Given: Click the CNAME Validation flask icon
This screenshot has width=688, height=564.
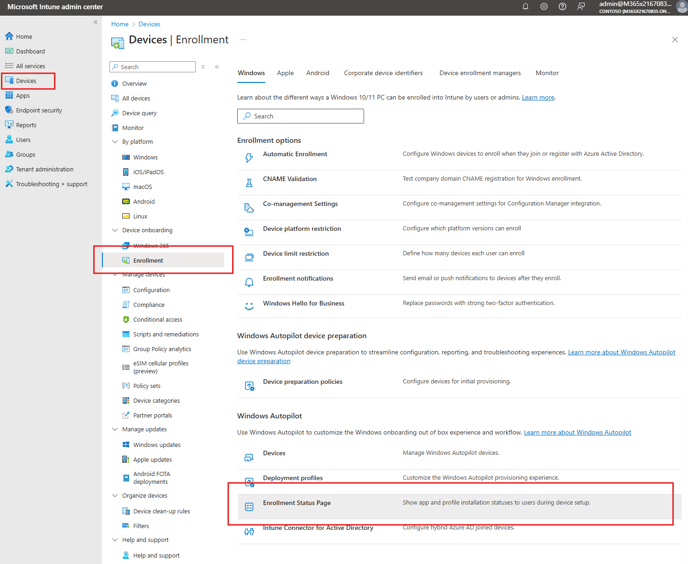Looking at the screenshot, I should (x=249, y=183).
